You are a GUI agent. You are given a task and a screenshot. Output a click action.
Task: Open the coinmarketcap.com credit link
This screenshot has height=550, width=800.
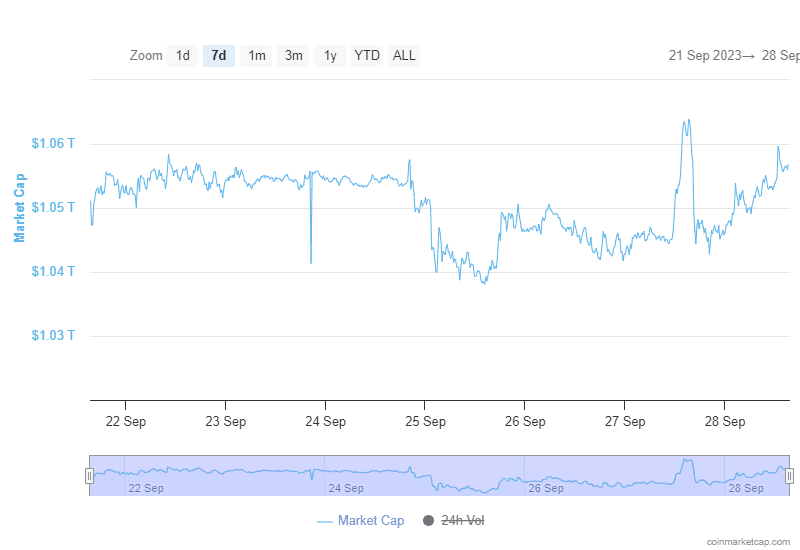coord(748,541)
